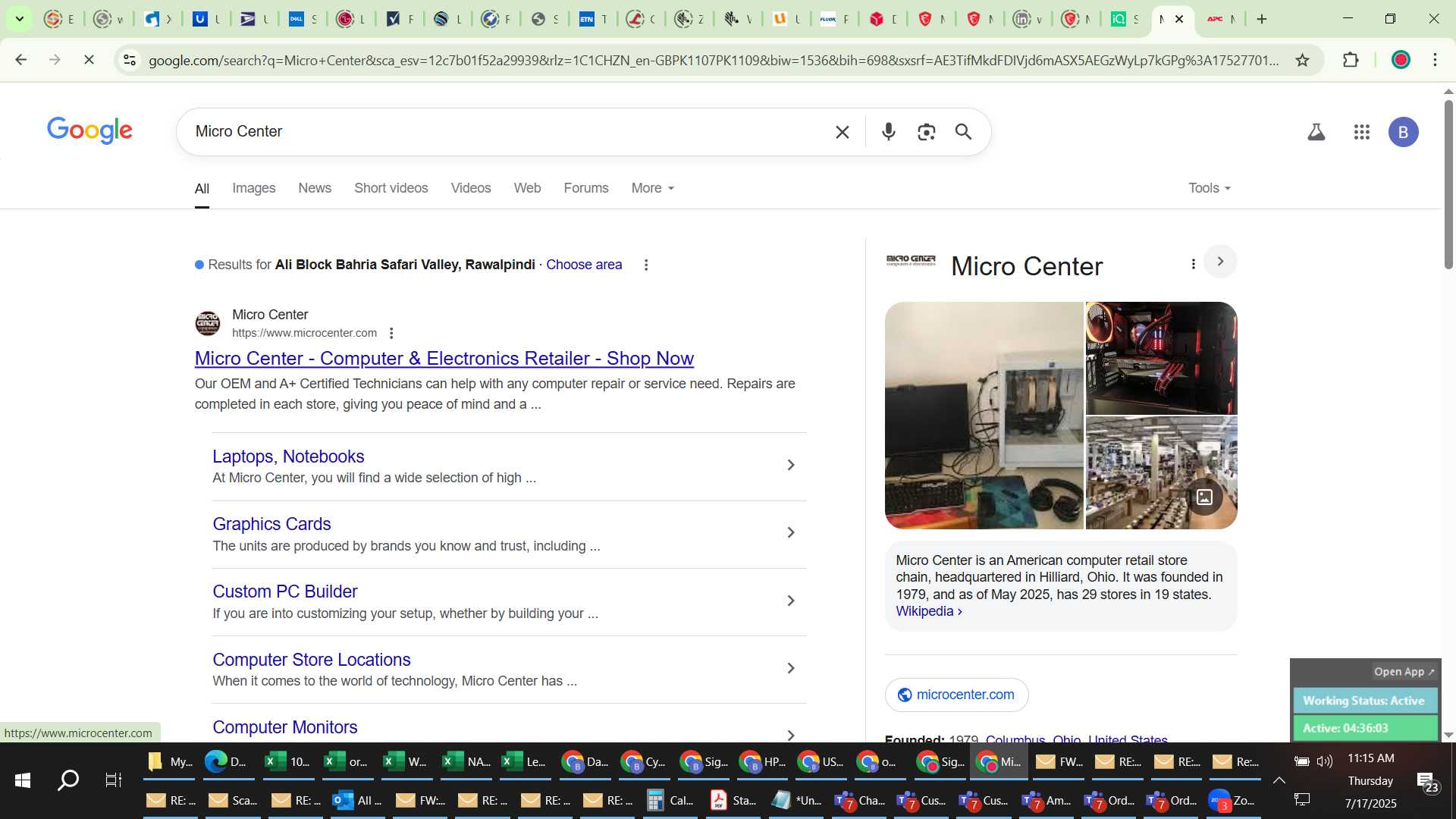This screenshot has width=1456, height=819.
Task: Click the next arrow in Micro Center panel
Action: coord(1220,262)
